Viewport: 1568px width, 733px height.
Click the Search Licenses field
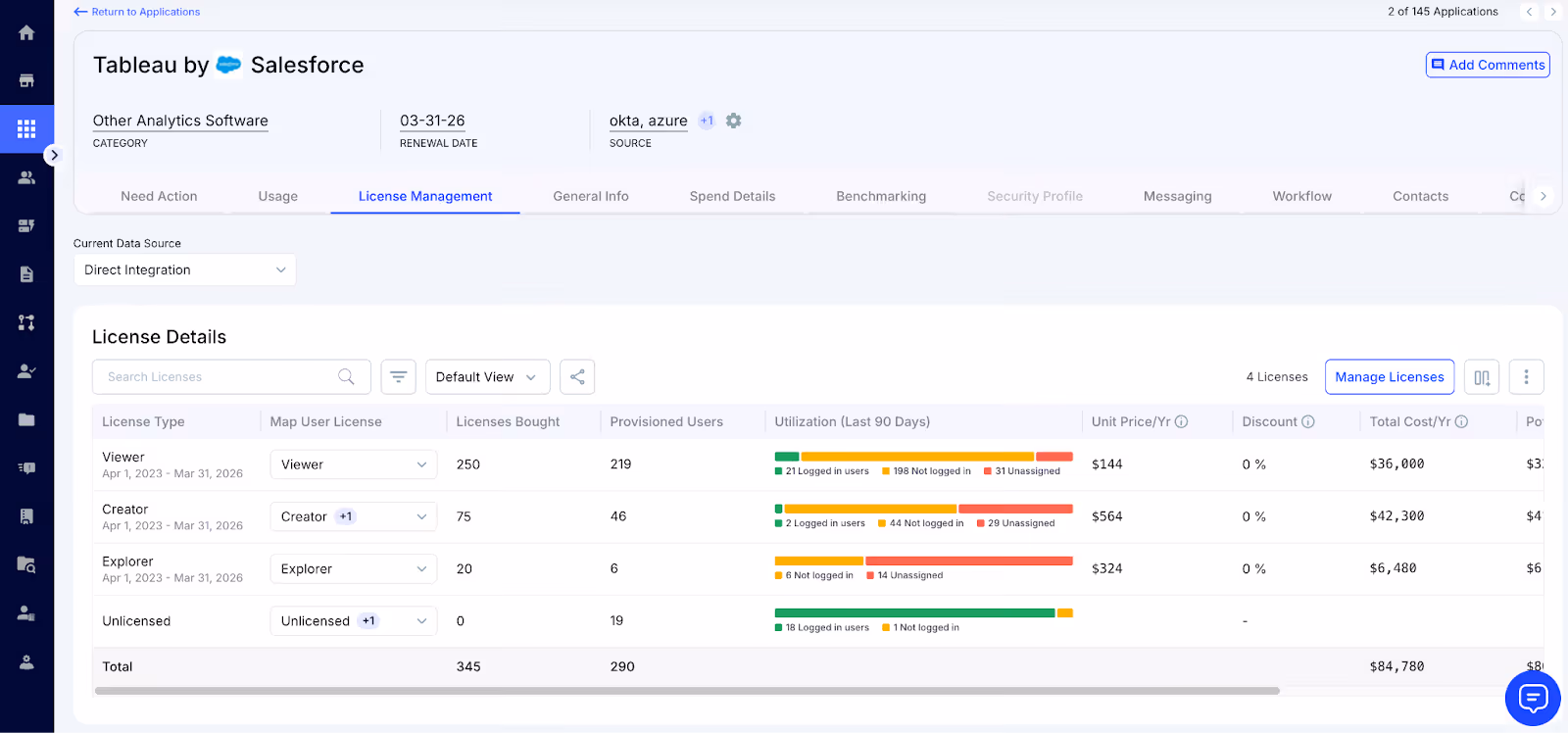[x=231, y=376]
